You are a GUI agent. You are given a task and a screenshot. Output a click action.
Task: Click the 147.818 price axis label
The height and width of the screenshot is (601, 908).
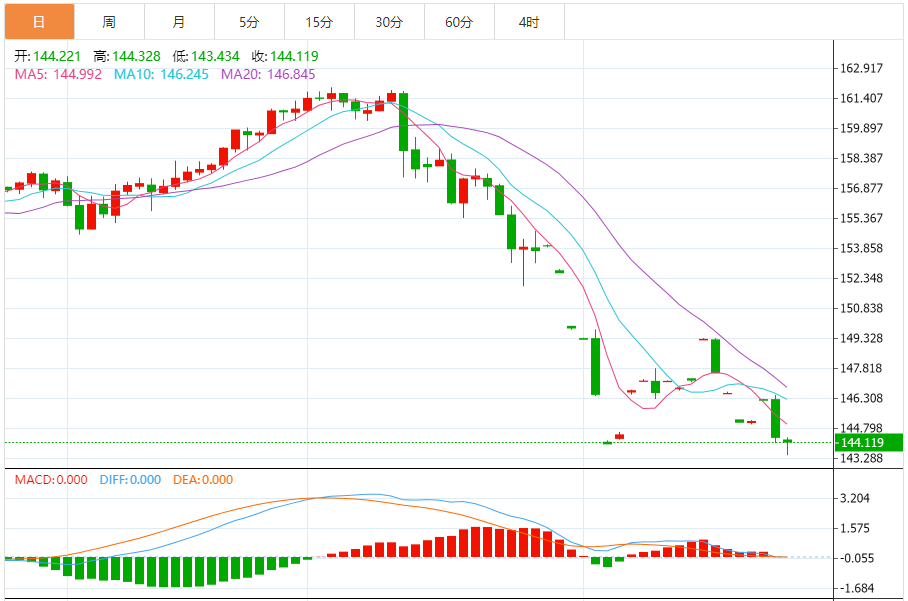(862, 368)
